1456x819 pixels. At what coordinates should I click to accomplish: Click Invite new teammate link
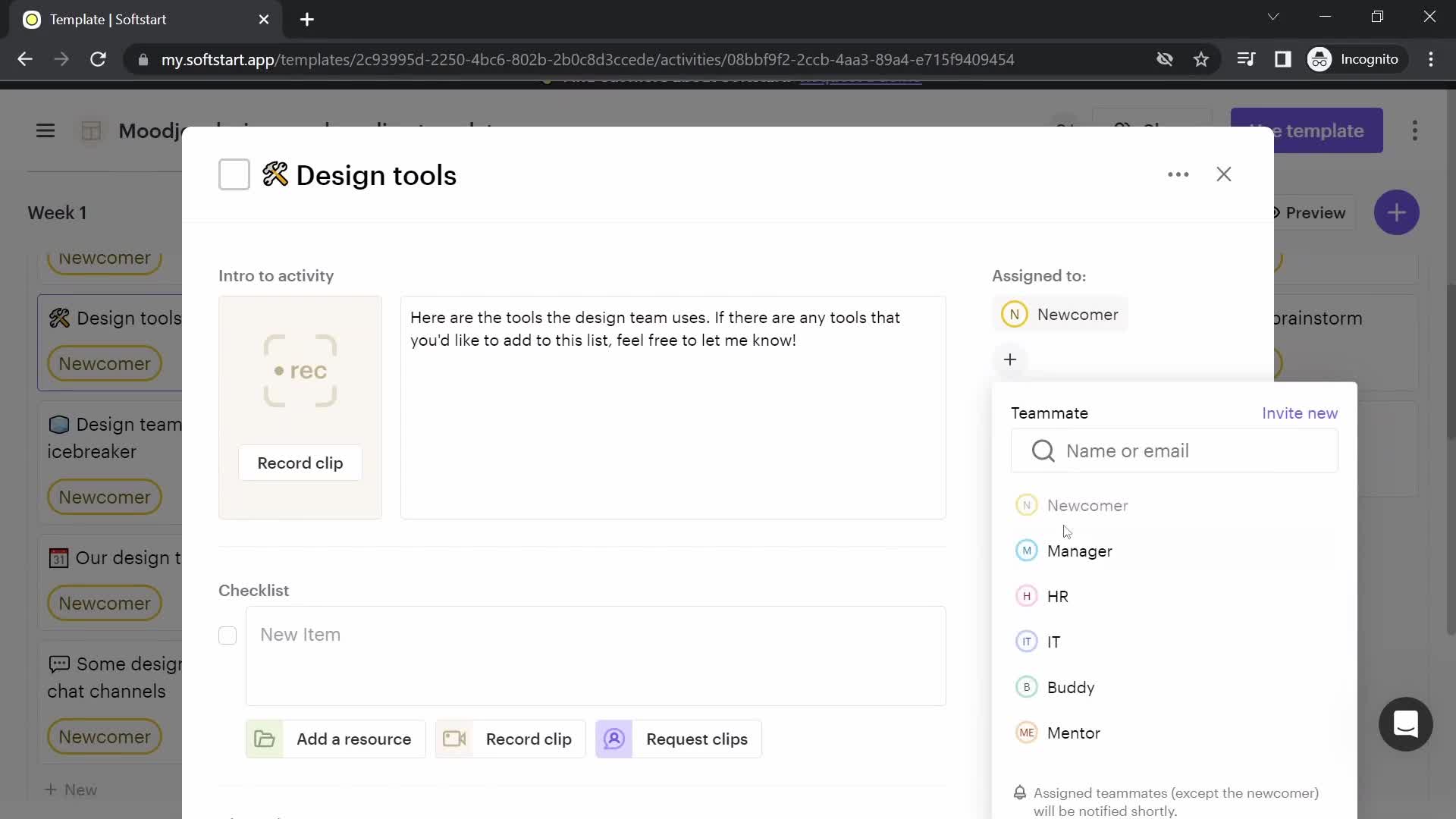1299,412
